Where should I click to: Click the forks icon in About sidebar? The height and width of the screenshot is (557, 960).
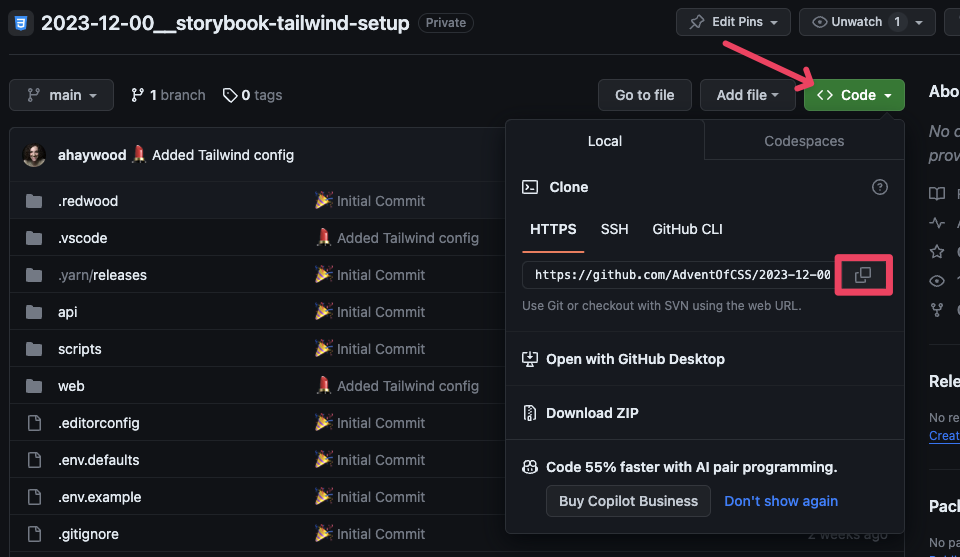coord(937,310)
